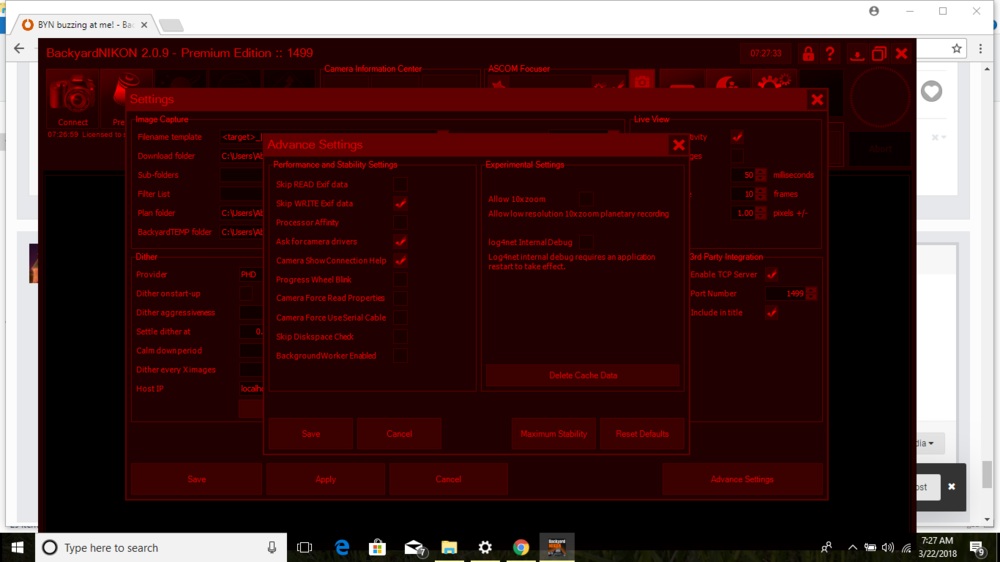Enable the Skip Diskspace Check checkbox
The height and width of the screenshot is (562, 1000).
click(400, 336)
